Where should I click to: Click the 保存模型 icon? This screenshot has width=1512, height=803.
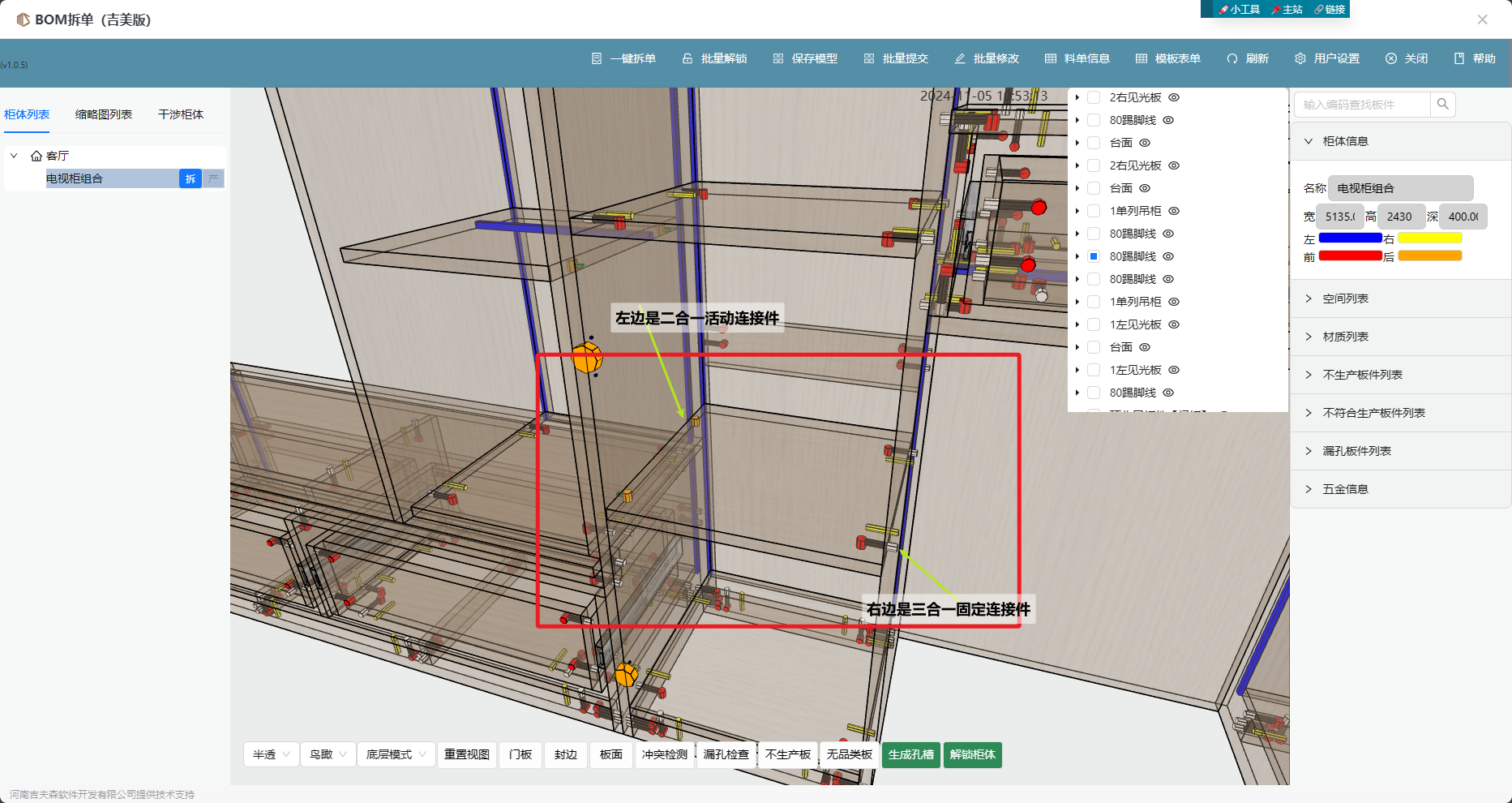pyautogui.click(x=778, y=58)
